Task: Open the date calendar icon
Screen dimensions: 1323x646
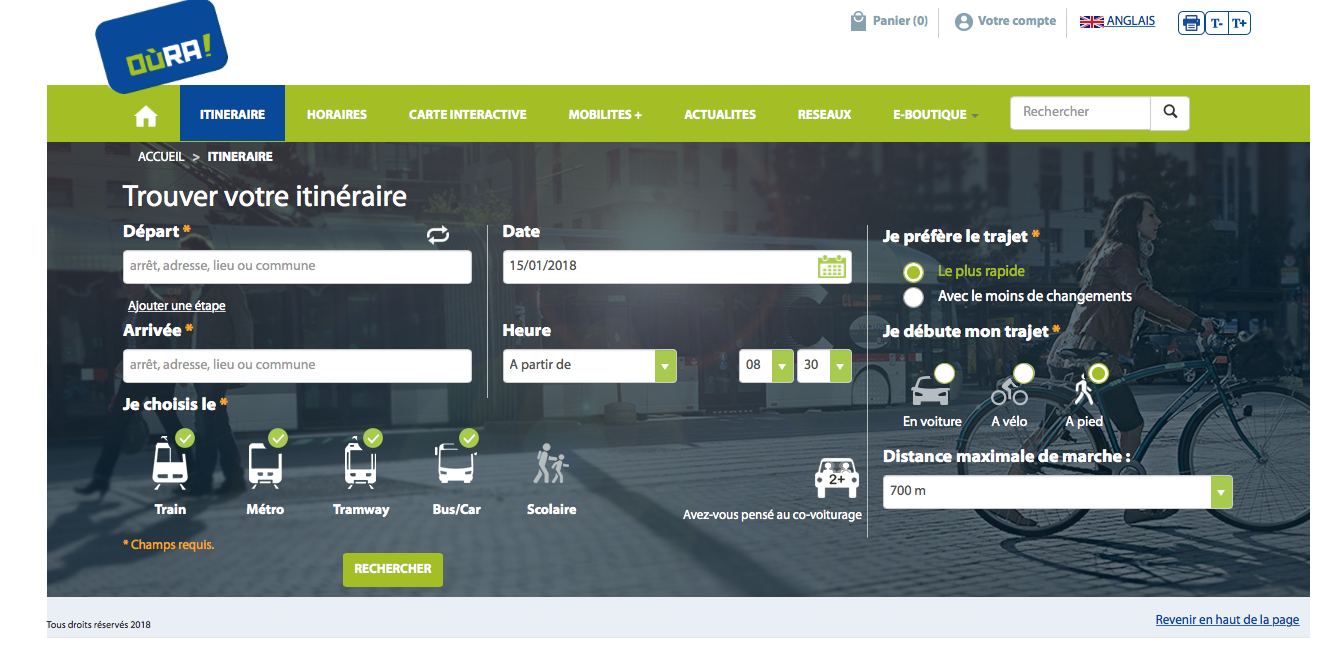Action: coord(832,266)
